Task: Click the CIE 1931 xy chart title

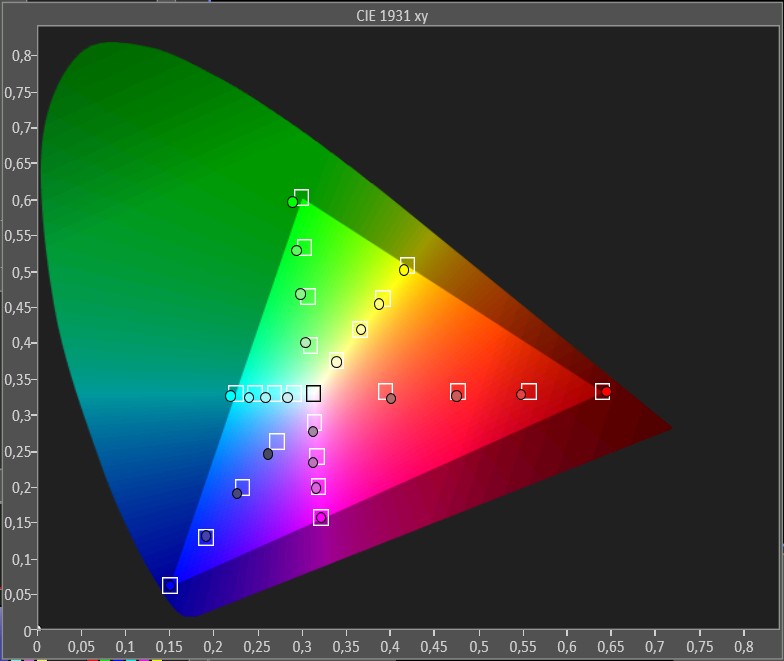Action: pos(392,16)
